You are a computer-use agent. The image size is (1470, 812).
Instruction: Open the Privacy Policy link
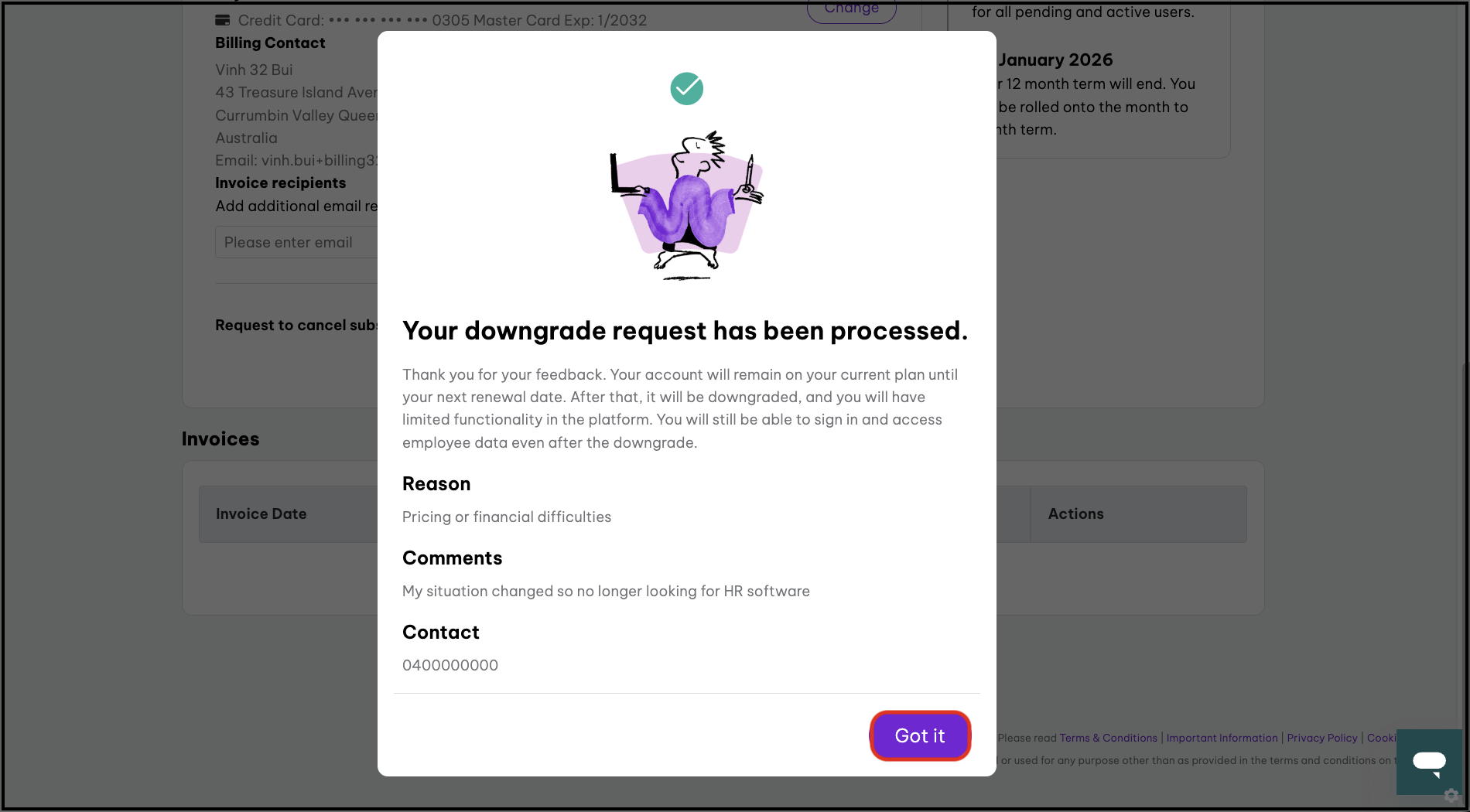[x=1321, y=738]
